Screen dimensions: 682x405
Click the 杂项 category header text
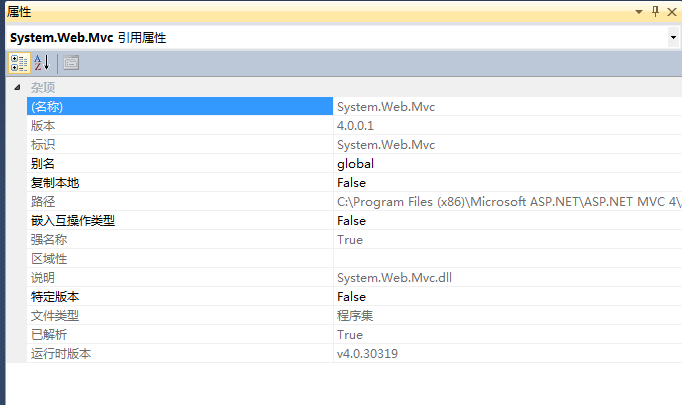(43, 87)
